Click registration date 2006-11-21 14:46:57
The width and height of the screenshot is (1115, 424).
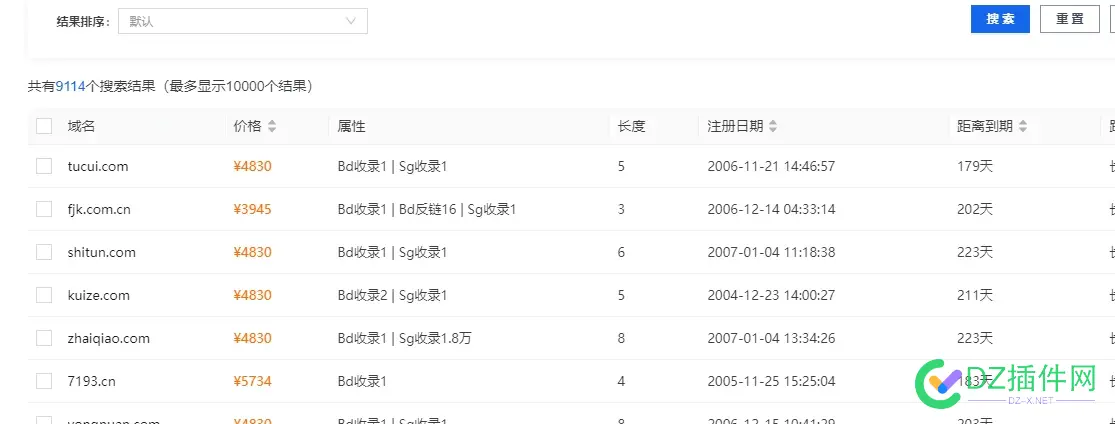pos(772,166)
